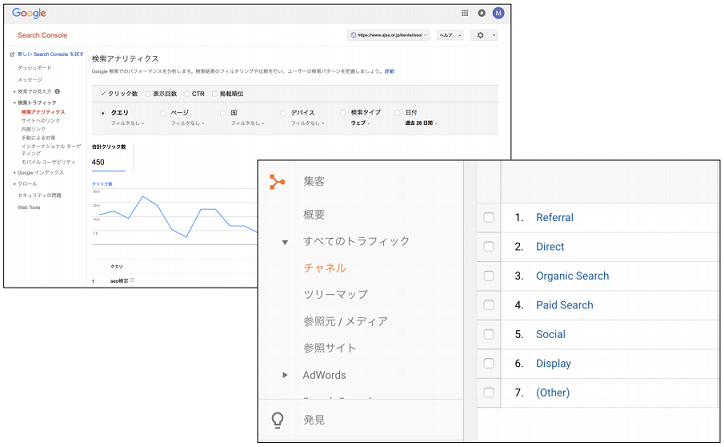Open the user account avatar
The width and height of the screenshot is (724, 447).
click(x=498, y=14)
